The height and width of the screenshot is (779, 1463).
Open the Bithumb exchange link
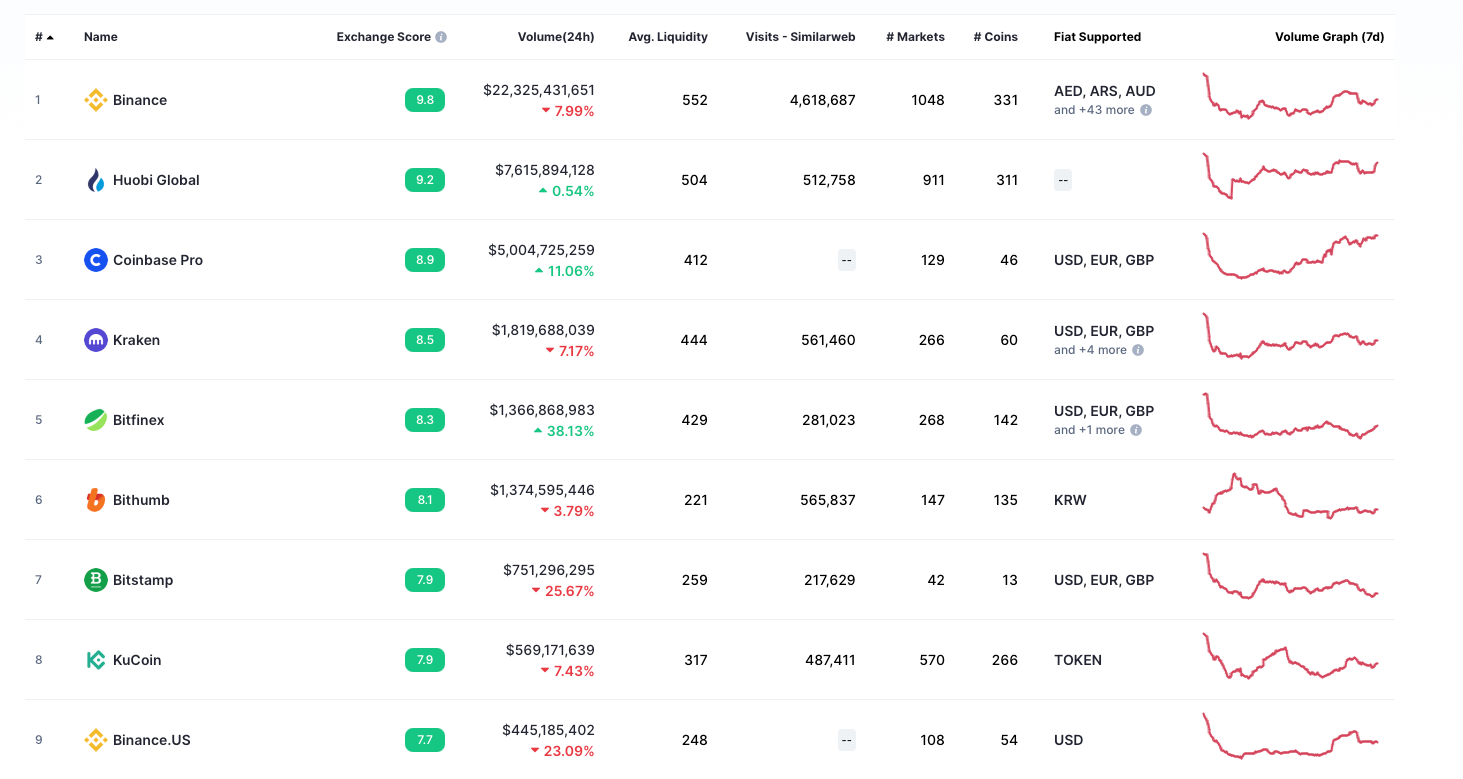(141, 500)
